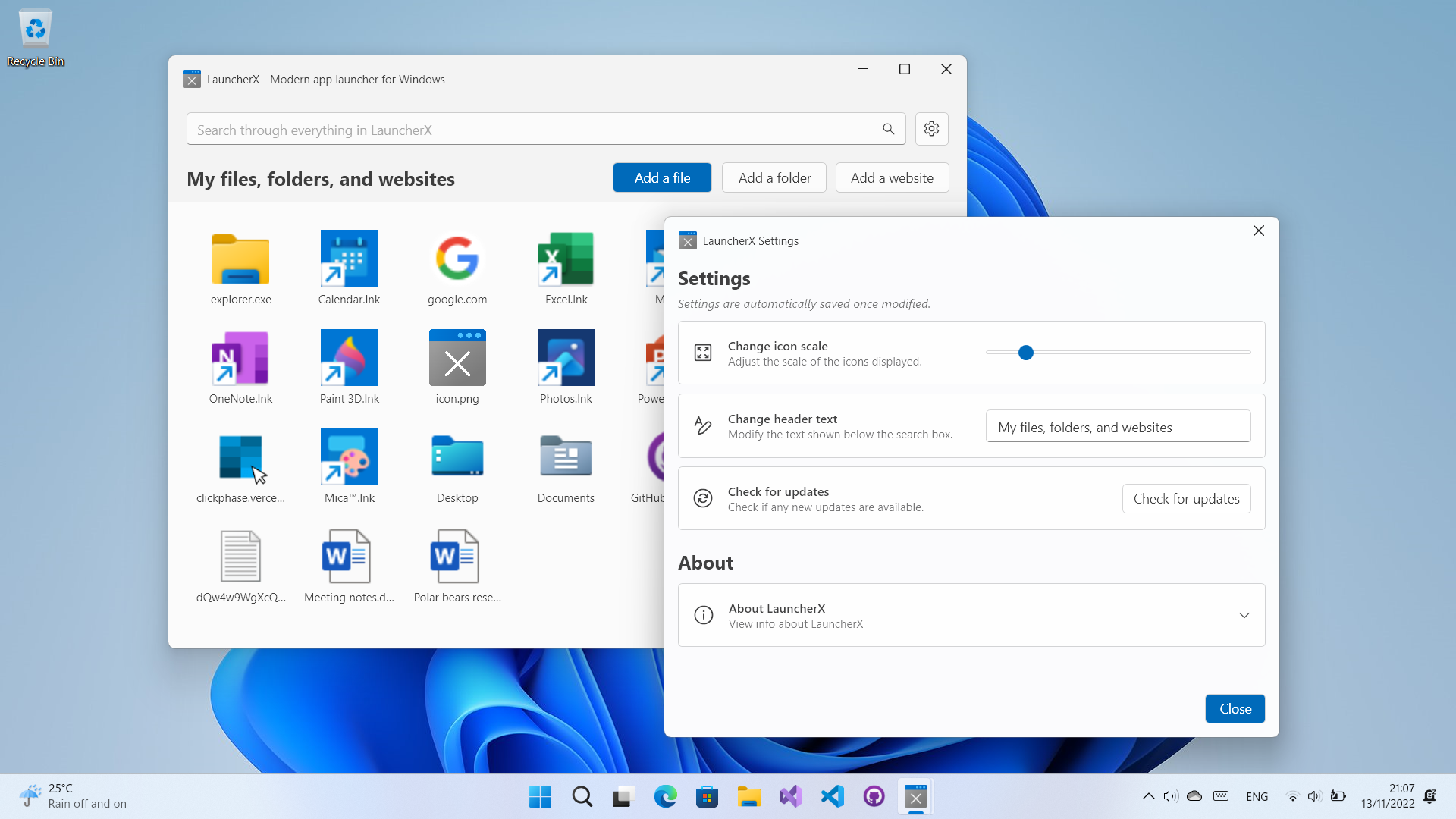Open battery status tray icon
The image size is (1456, 819).
[1338, 796]
